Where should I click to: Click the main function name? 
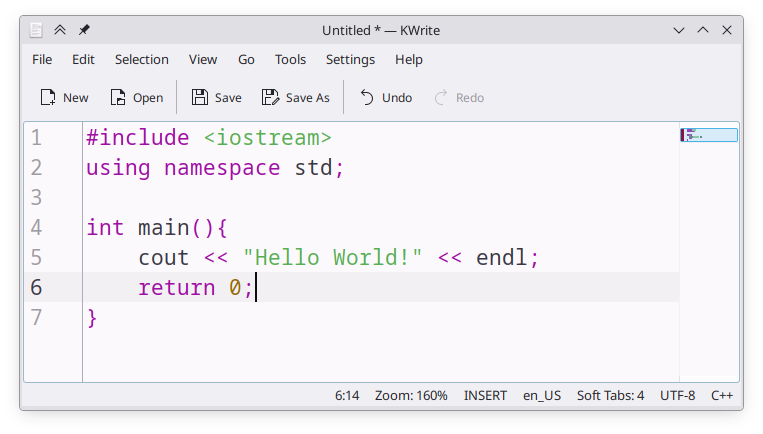[164, 228]
